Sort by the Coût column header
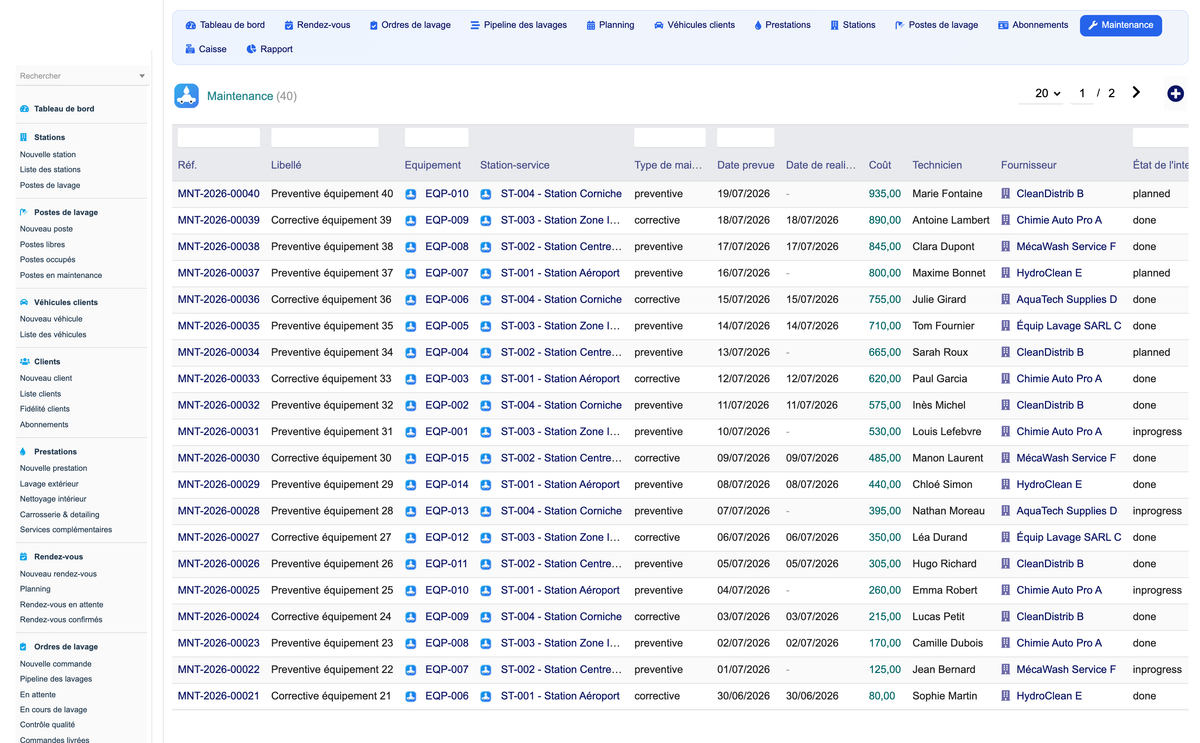 tap(880, 165)
